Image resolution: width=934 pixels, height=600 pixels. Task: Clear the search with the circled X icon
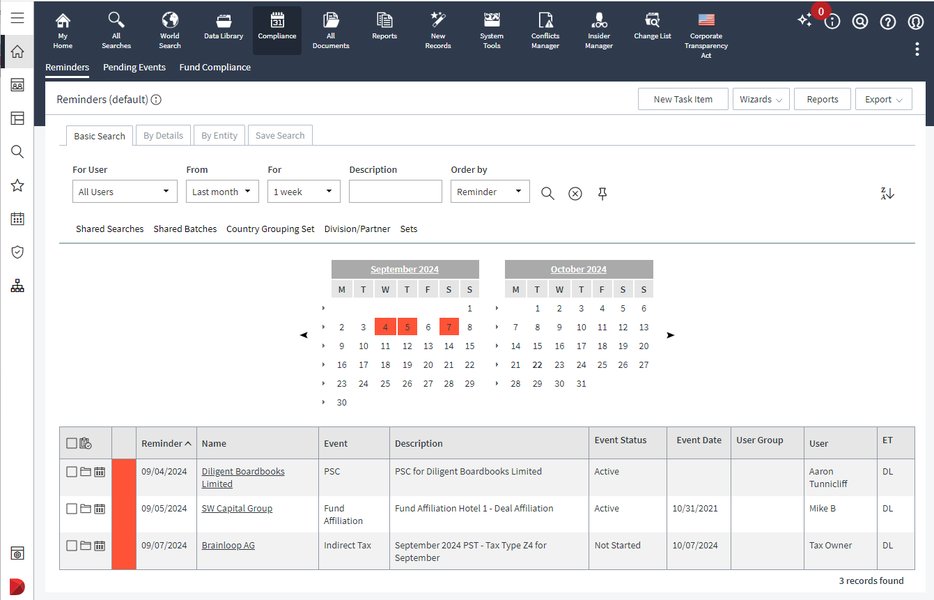coord(575,193)
